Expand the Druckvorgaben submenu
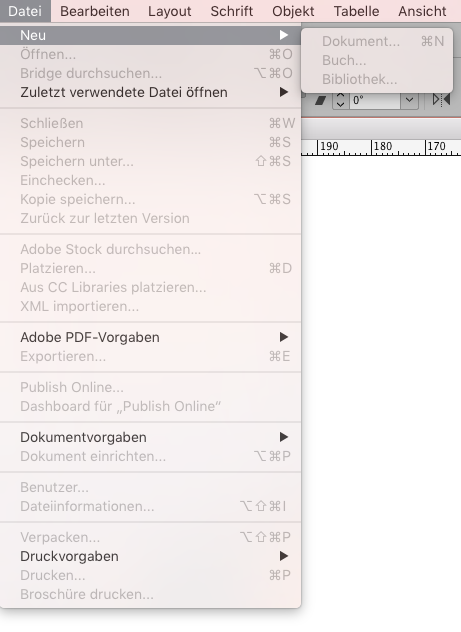The height and width of the screenshot is (632, 461). pyautogui.click(x=150, y=556)
